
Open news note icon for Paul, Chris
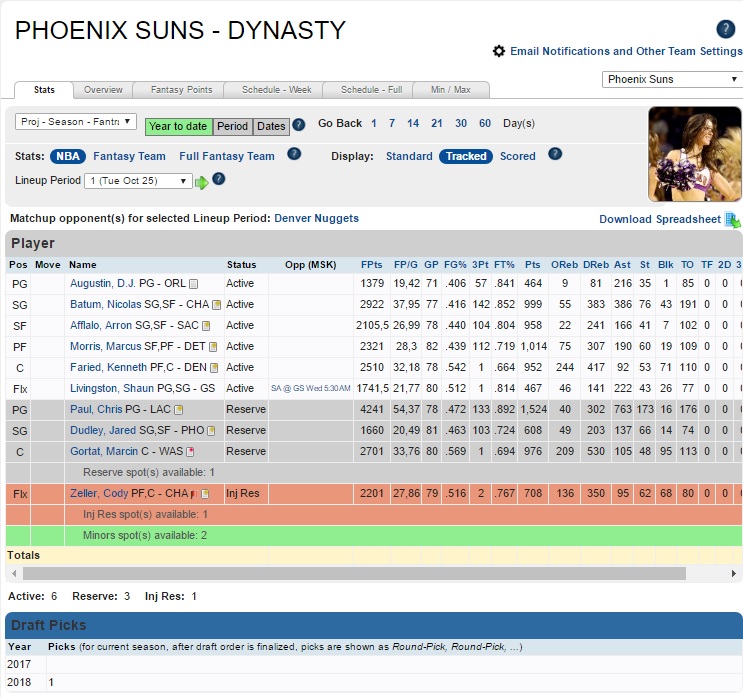[179, 409]
